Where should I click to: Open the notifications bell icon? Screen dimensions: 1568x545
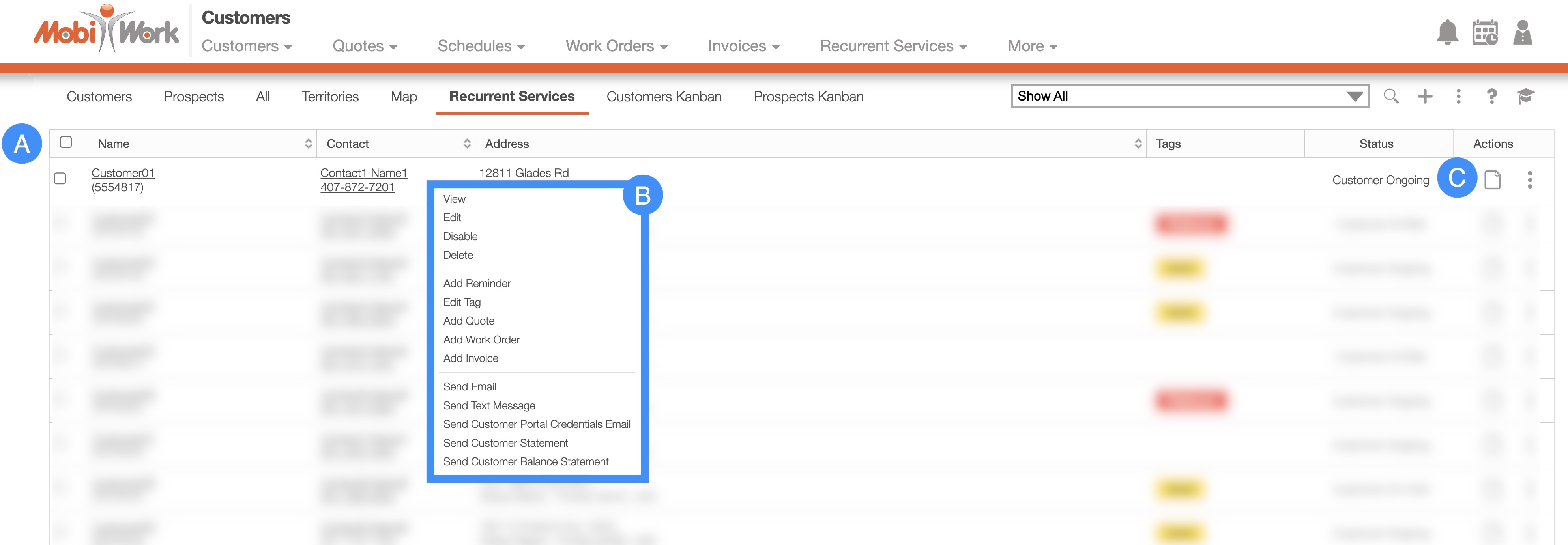pyautogui.click(x=1447, y=33)
